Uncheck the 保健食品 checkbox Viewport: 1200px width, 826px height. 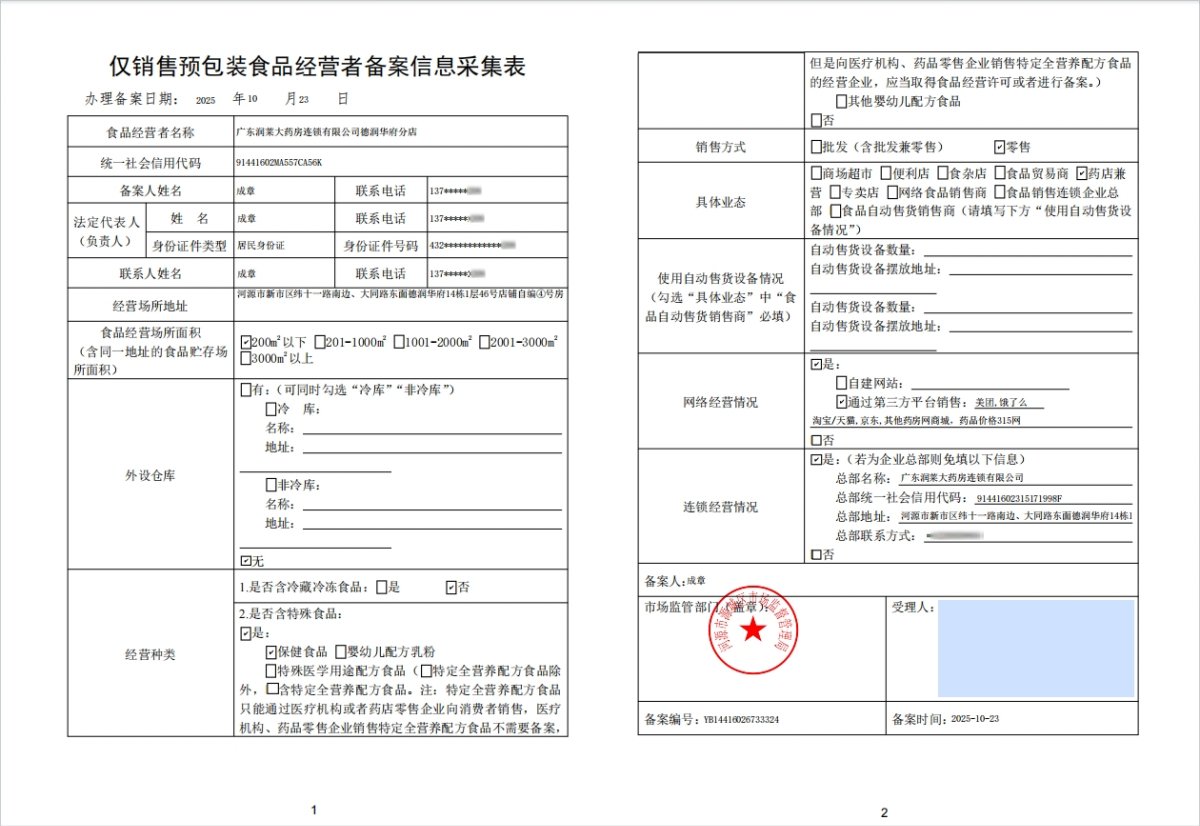(x=269, y=652)
